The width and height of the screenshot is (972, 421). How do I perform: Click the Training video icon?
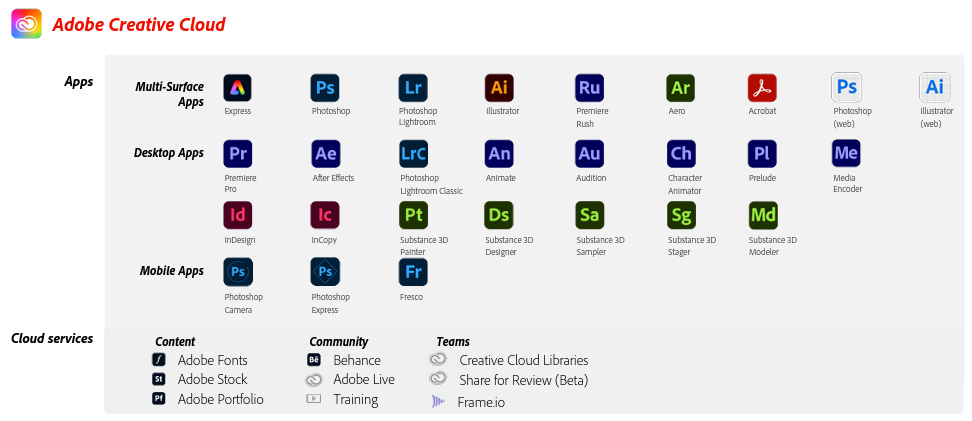(314, 399)
